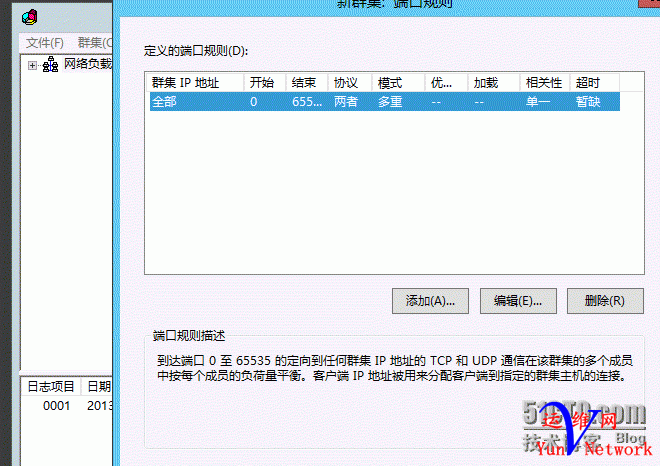Click the 多重 mode cell
This screenshot has width=660, height=466.
390,102
